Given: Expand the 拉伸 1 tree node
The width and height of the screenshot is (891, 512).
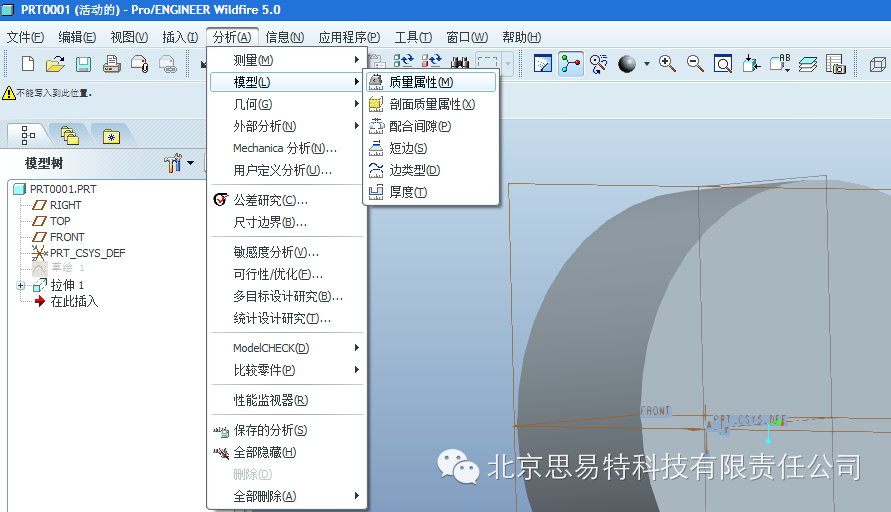Looking at the screenshot, I should (x=21, y=285).
